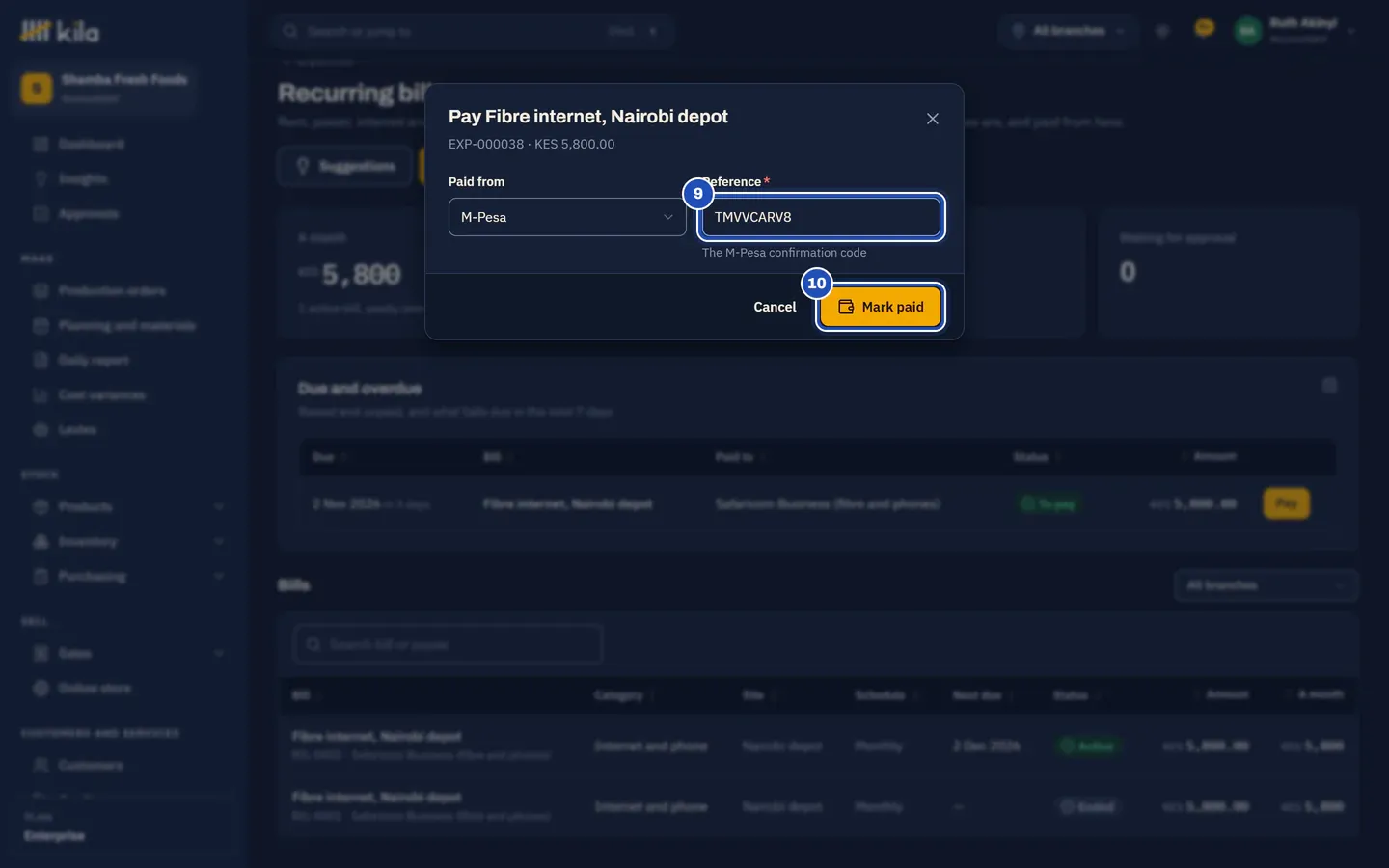Open the Dashboard sidebar icon
Screen dimensions: 1389x868
click(x=41, y=145)
